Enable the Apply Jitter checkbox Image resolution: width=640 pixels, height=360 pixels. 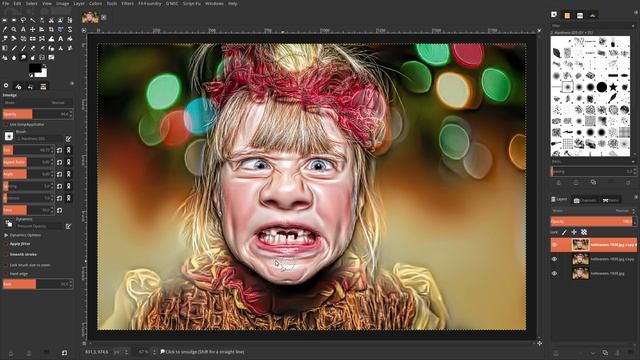coord(6,244)
